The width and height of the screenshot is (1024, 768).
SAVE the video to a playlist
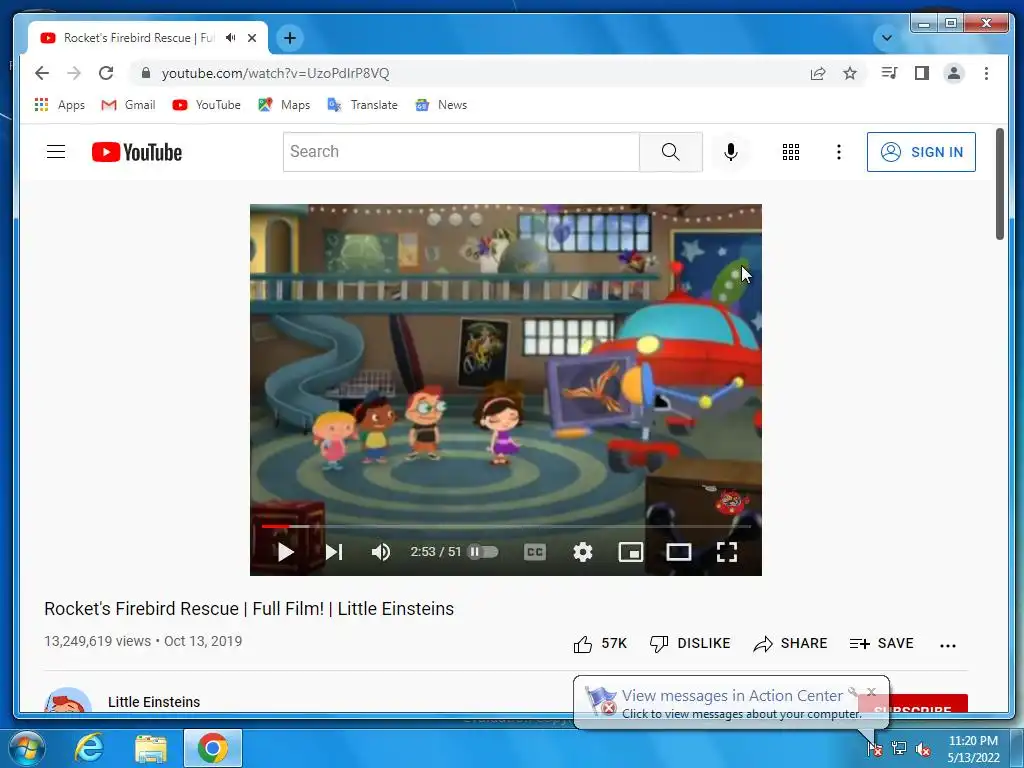(x=882, y=644)
